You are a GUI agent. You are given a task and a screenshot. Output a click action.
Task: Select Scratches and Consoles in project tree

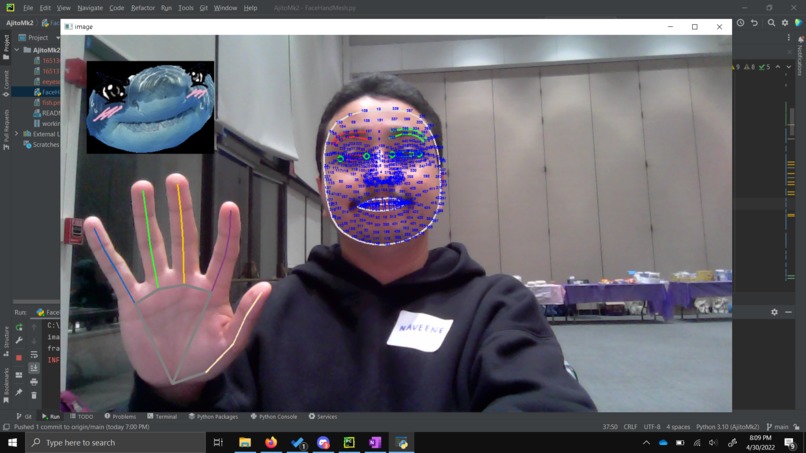[x=42, y=144]
